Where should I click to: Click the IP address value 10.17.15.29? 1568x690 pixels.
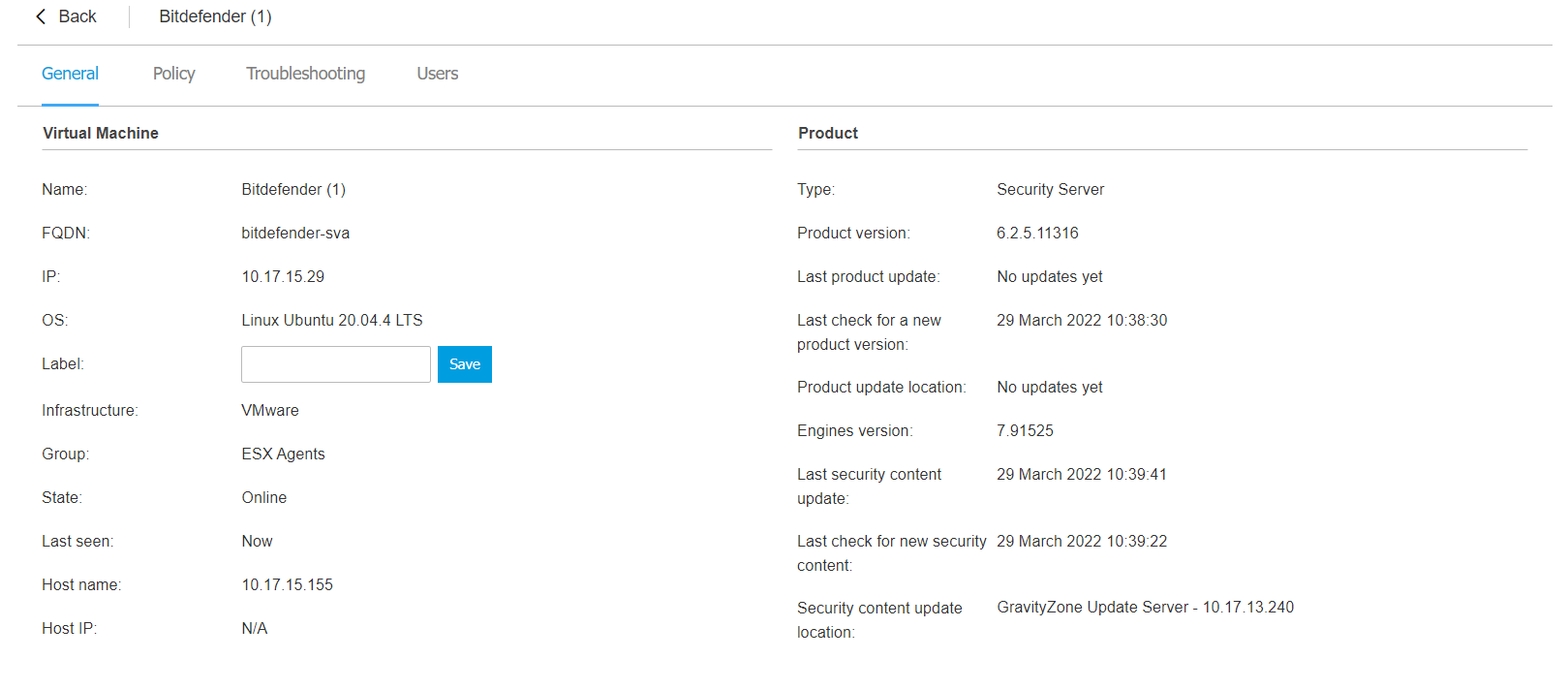tap(283, 277)
